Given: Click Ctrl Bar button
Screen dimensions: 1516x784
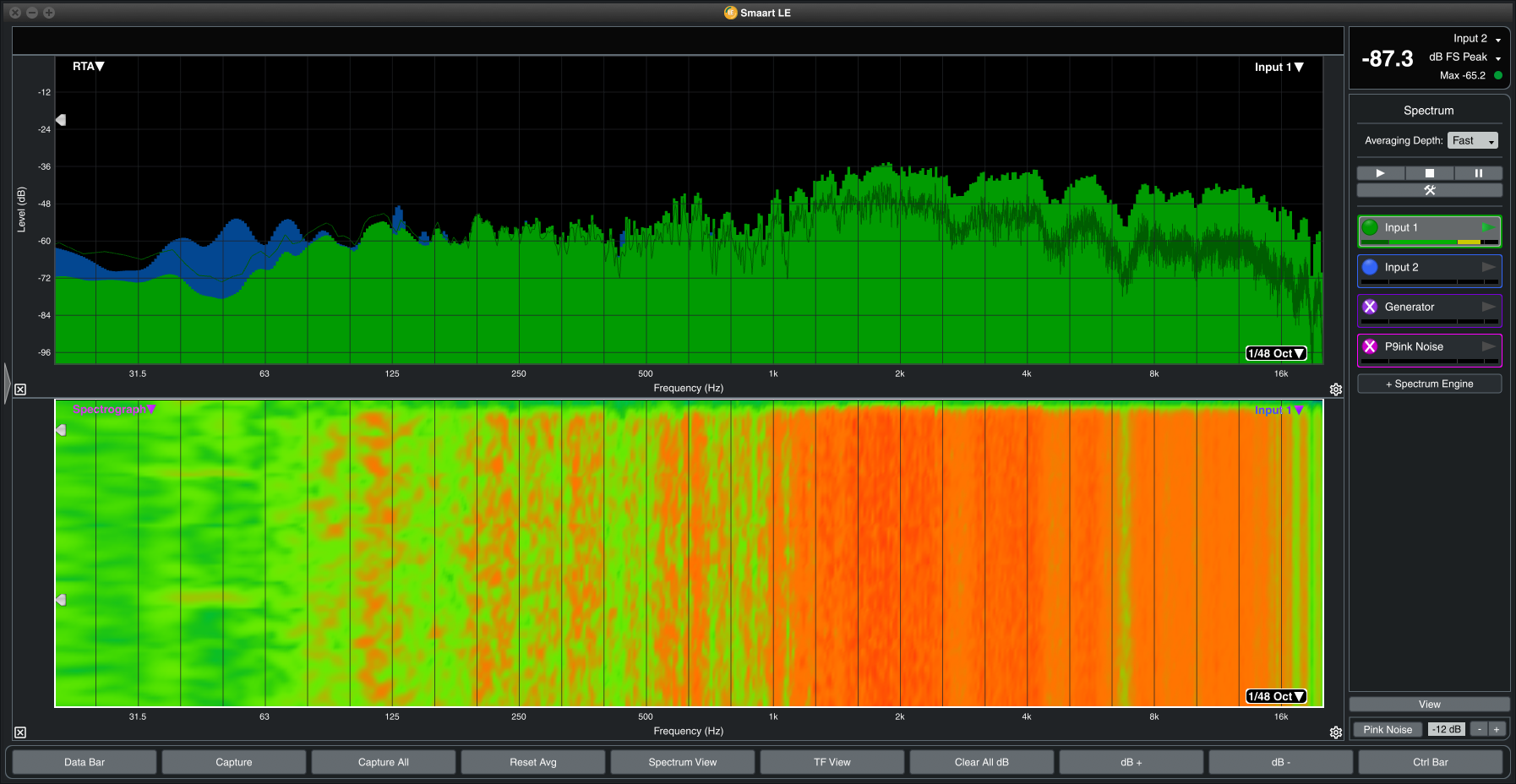Looking at the screenshot, I should tap(1431, 762).
